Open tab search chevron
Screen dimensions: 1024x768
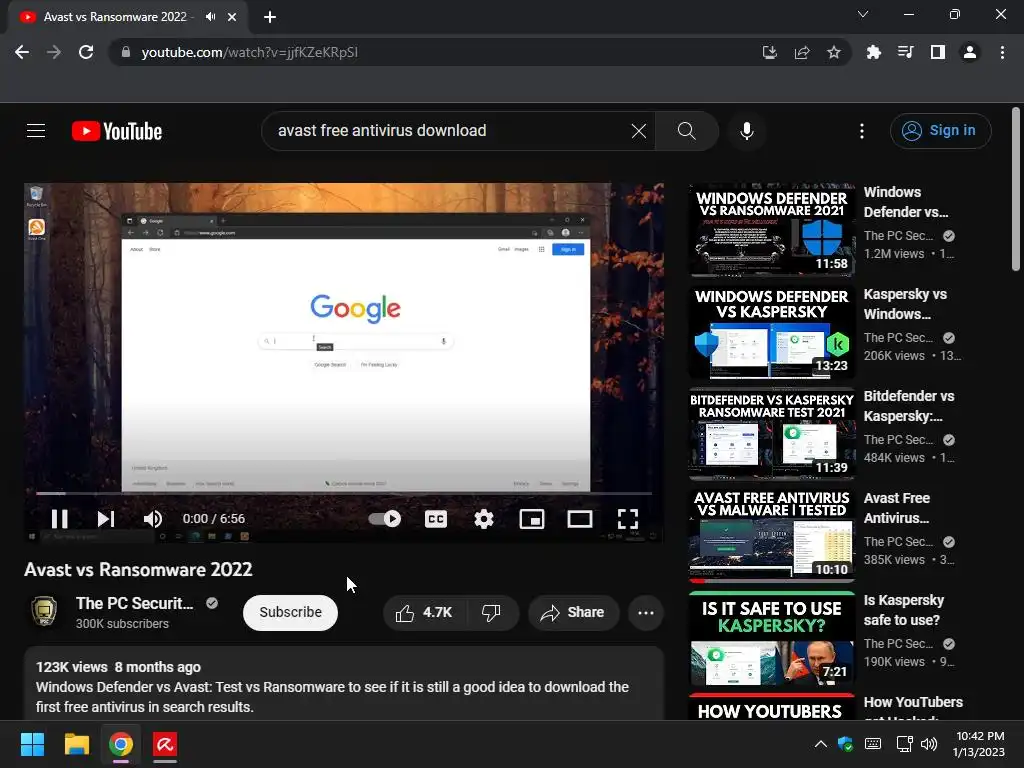tap(863, 14)
